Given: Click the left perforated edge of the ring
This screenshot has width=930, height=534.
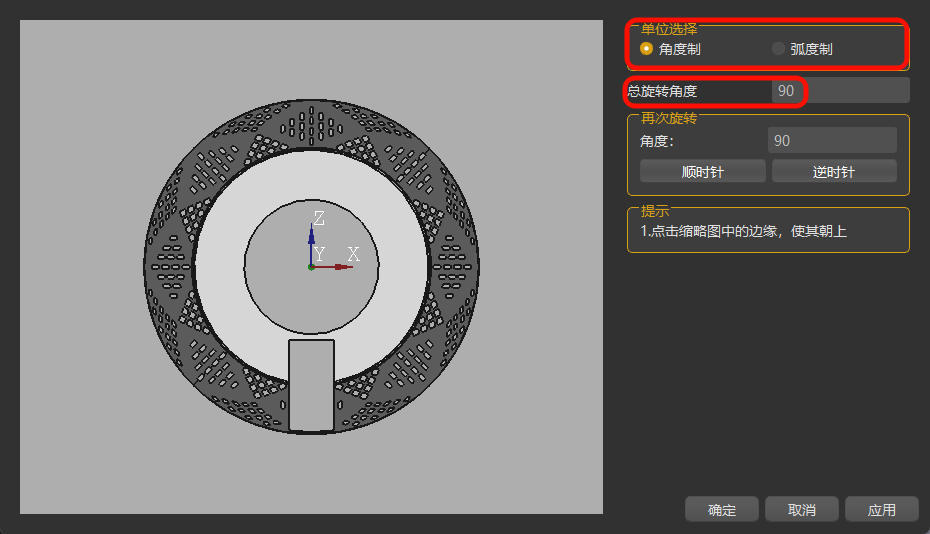Looking at the screenshot, I should point(169,267).
